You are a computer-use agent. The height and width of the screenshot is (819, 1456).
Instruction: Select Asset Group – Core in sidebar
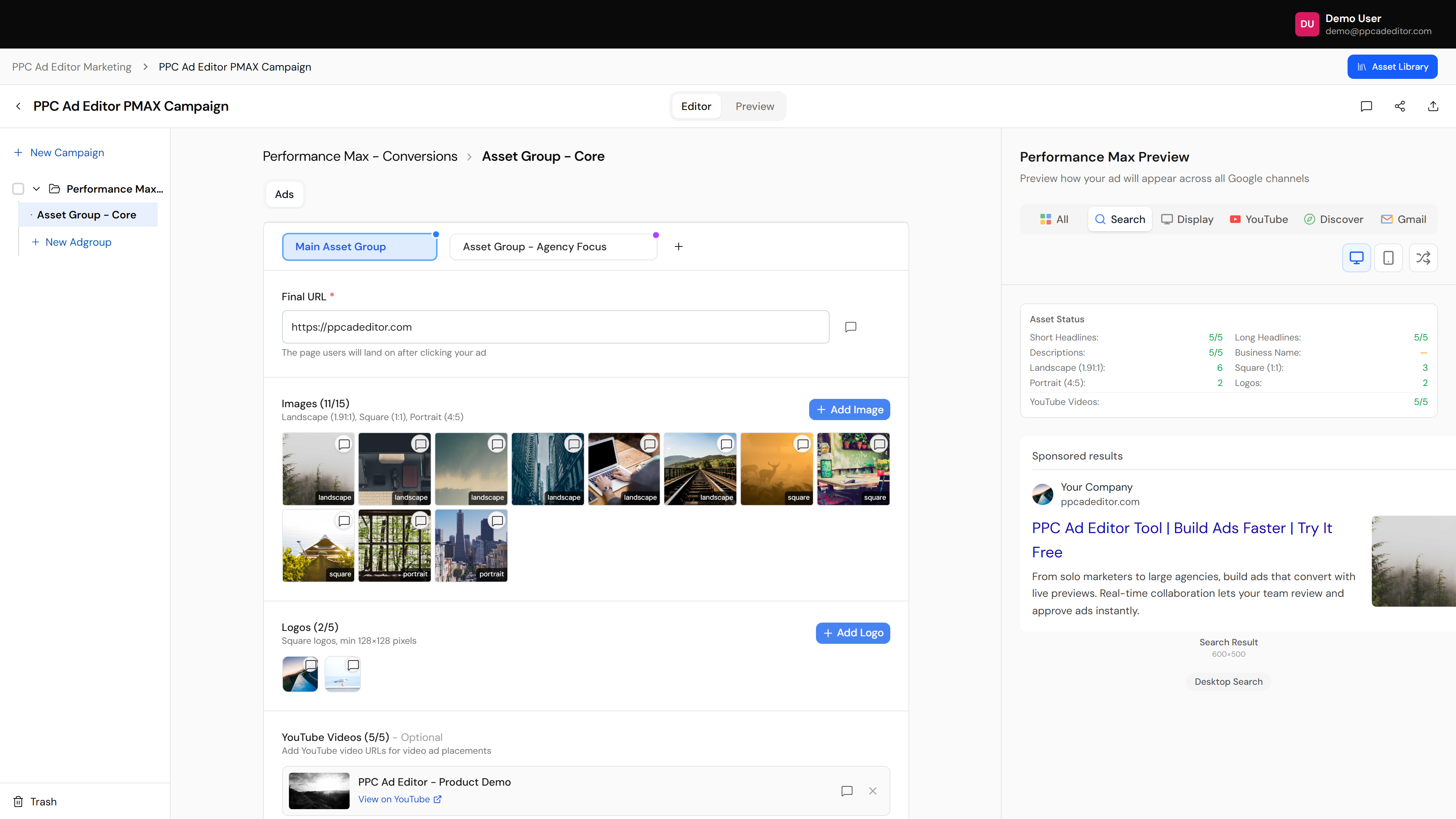pos(88,215)
